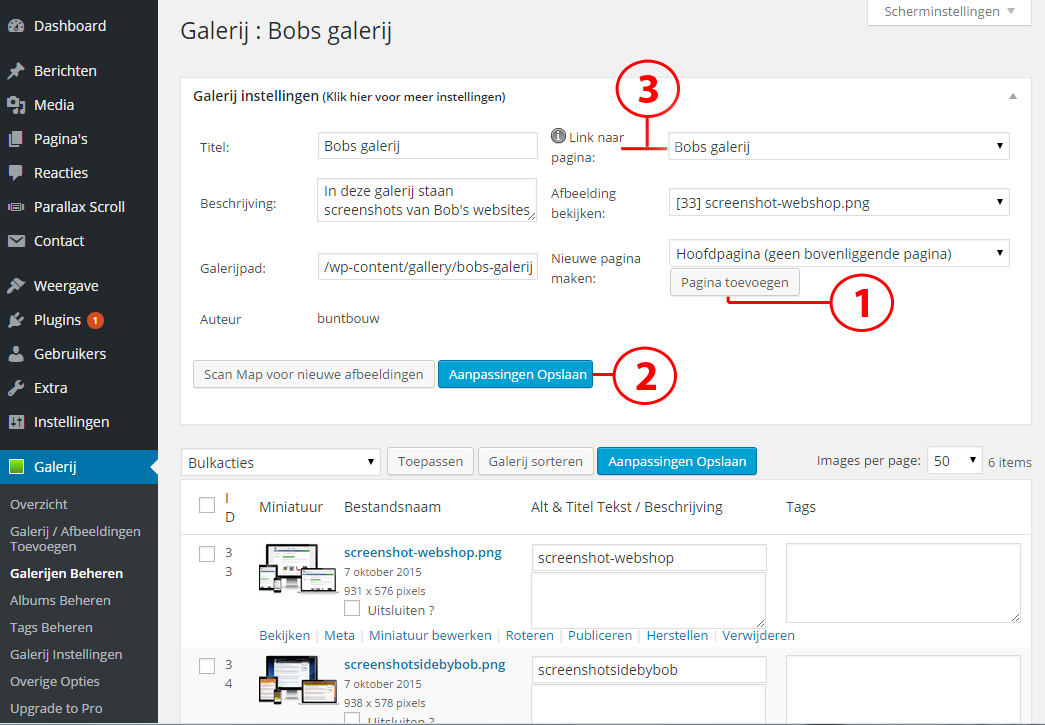Screen dimensions: 1045x725
Task: Open the Images per page selector
Action: [x=954, y=461]
